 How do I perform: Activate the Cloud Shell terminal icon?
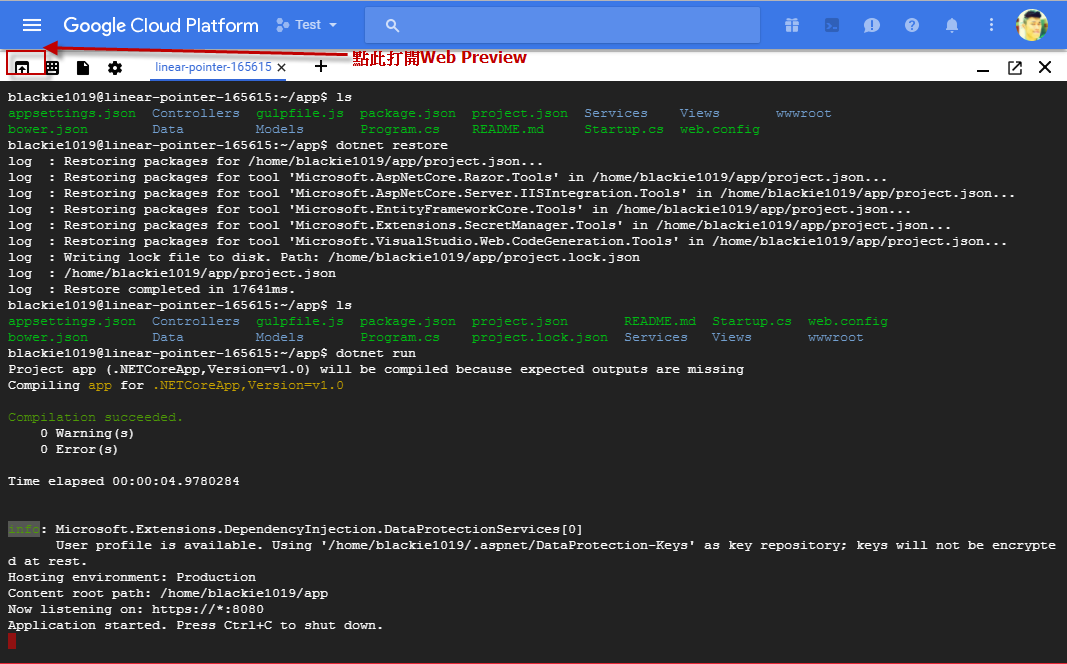832,25
